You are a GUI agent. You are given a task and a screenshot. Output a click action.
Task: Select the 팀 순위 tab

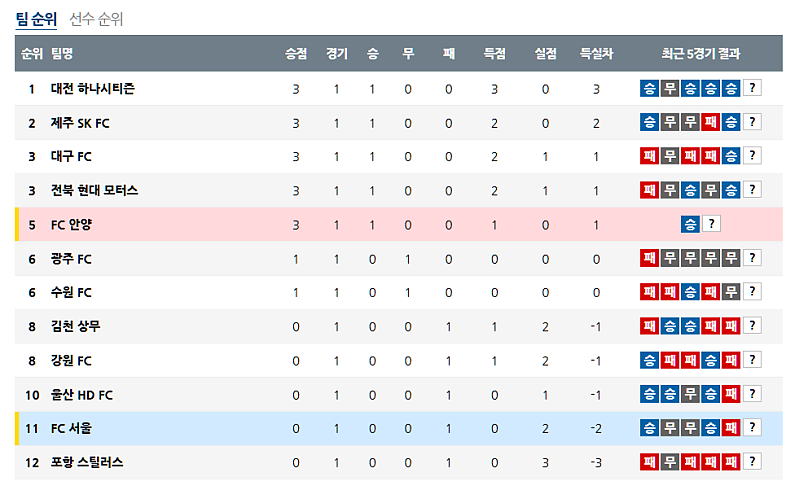[35, 19]
